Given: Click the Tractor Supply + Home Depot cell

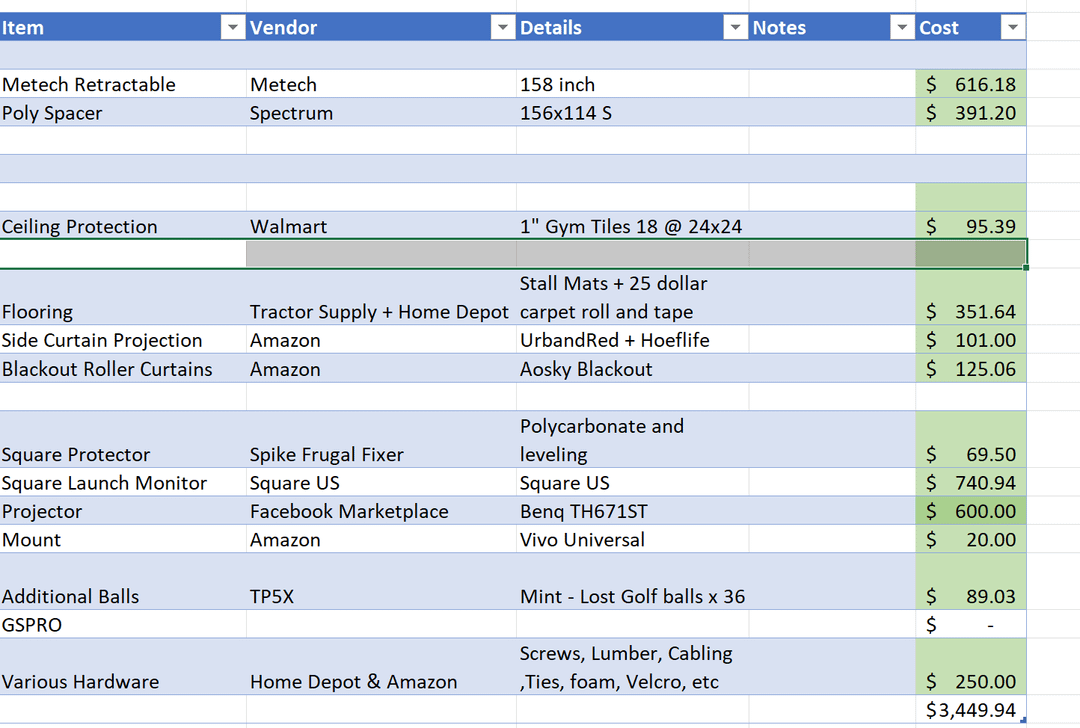Looking at the screenshot, I should pos(380,312).
